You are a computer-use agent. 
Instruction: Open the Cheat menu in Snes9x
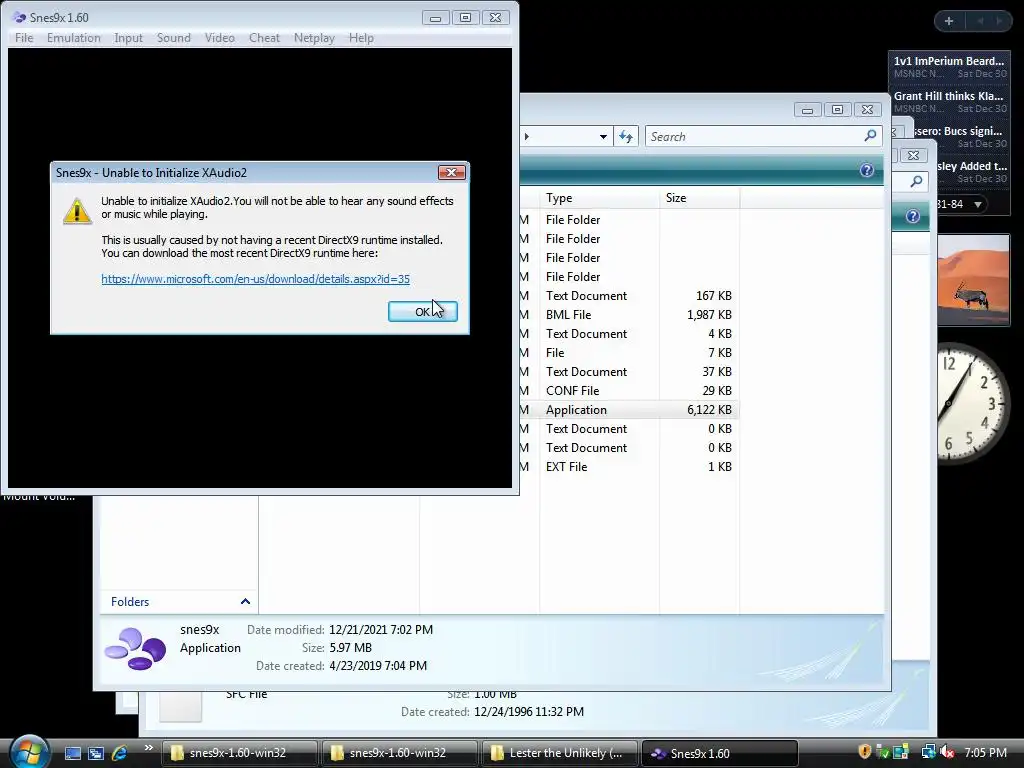264,38
